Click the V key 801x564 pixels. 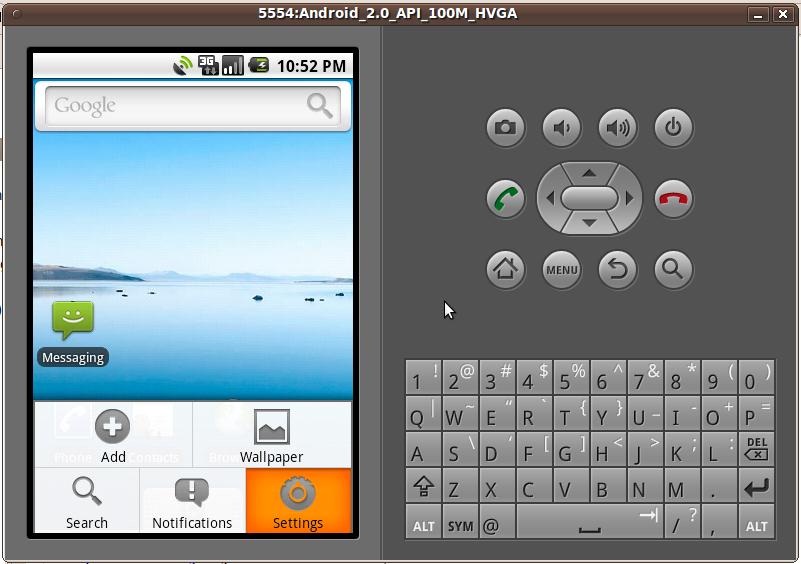tap(571, 486)
